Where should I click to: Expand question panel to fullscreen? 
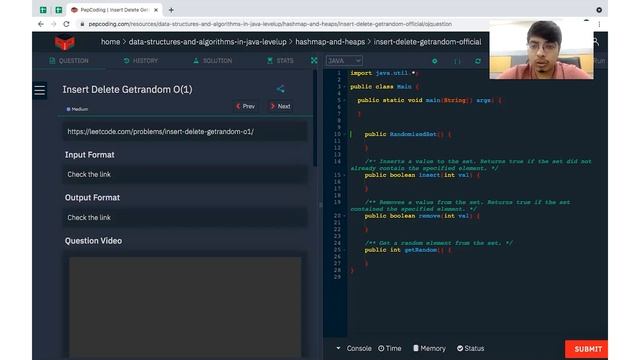point(314,60)
